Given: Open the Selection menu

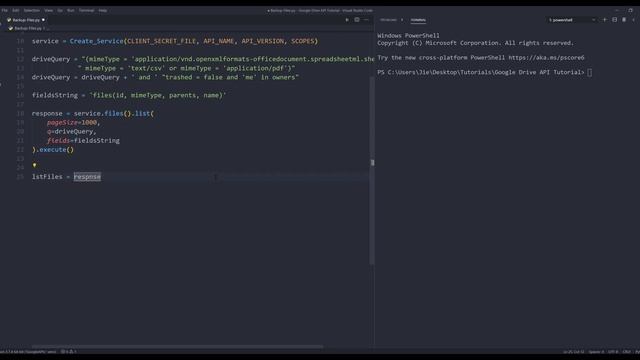Looking at the screenshot, I should [31, 10].
